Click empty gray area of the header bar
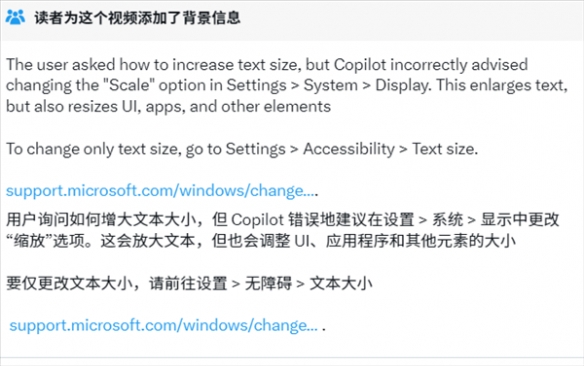Image resolution: width=584 pixels, height=366 pixels. coord(410,19)
